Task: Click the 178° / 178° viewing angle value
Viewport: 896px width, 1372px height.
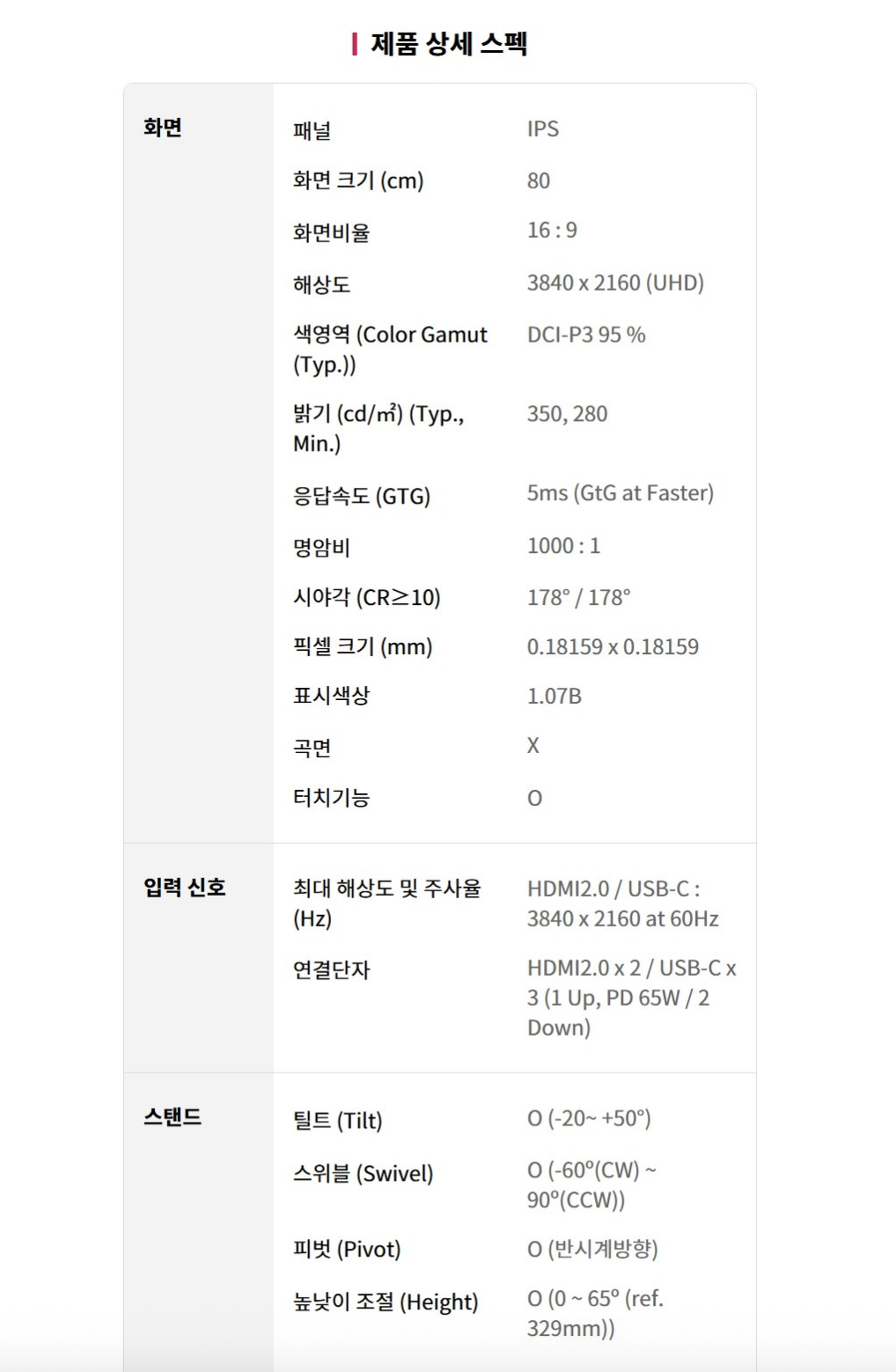Action: pos(578,597)
